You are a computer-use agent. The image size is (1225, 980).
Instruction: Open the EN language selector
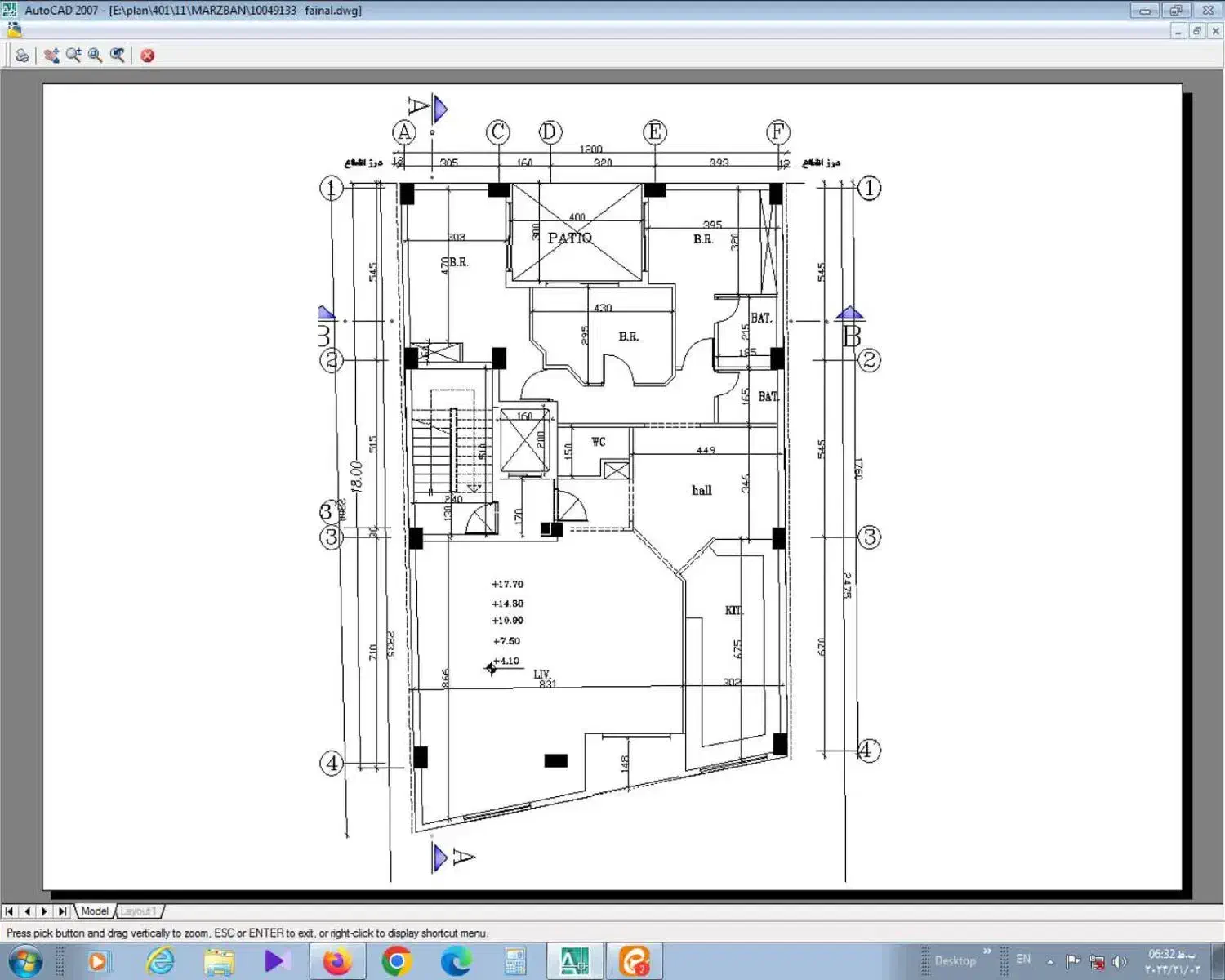1023,960
